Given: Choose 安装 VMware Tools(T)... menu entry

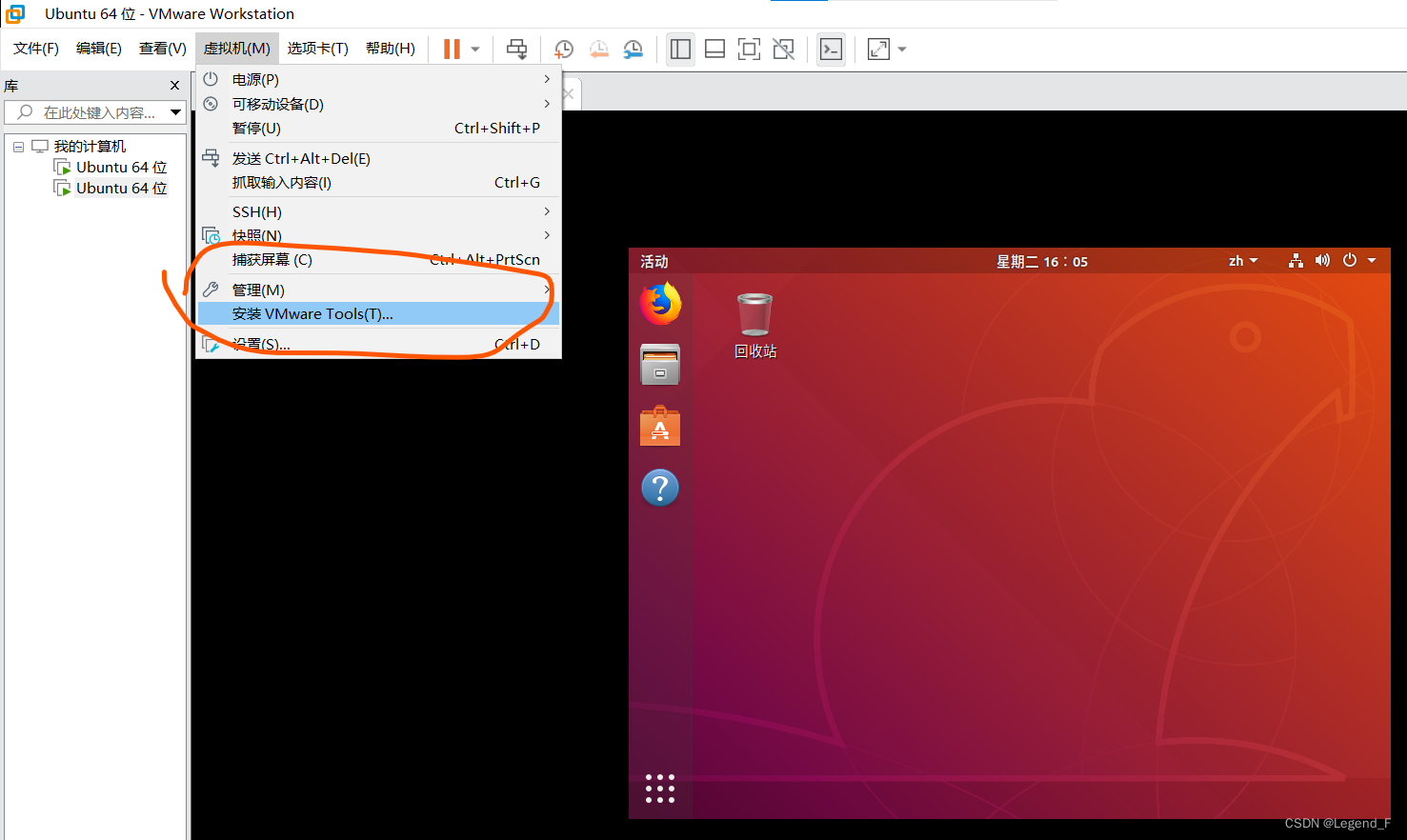Looking at the screenshot, I should point(378,313).
